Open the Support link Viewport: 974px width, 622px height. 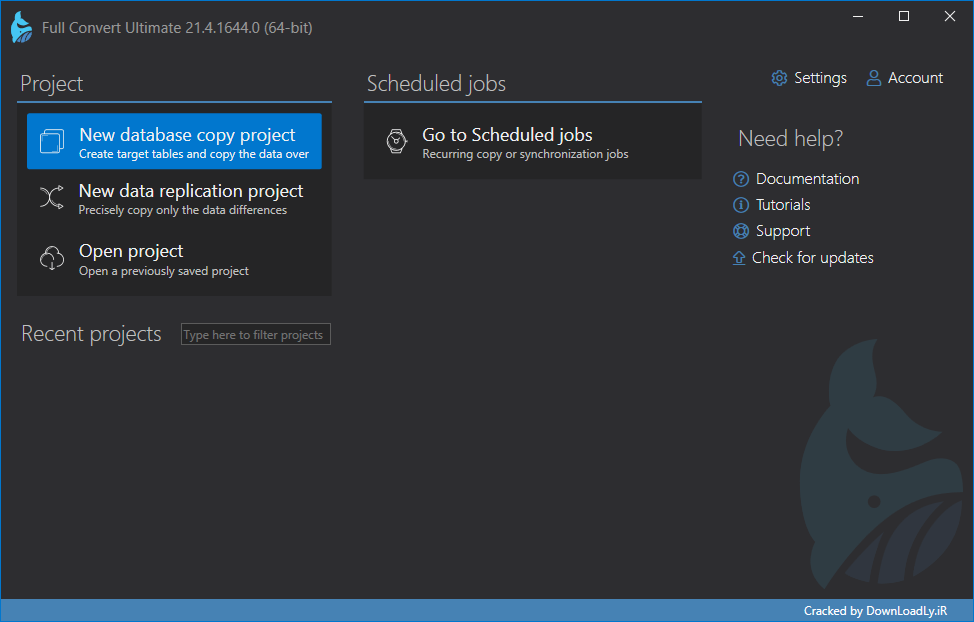click(783, 231)
